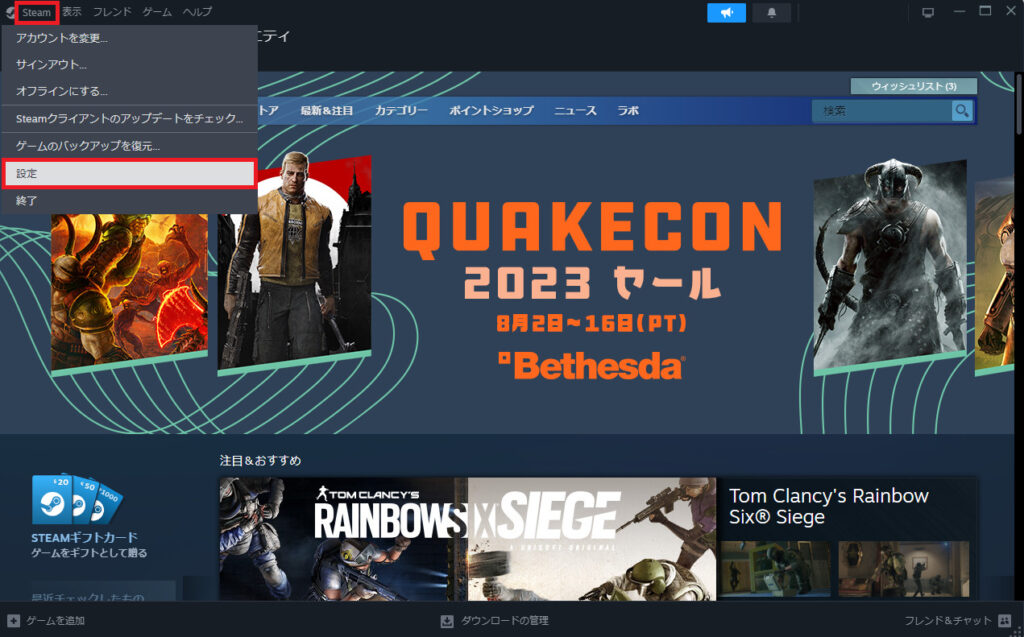Click the store 検索 search field
The height and width of the screenshot is (637, 1024).
click(x=882, y=111)
